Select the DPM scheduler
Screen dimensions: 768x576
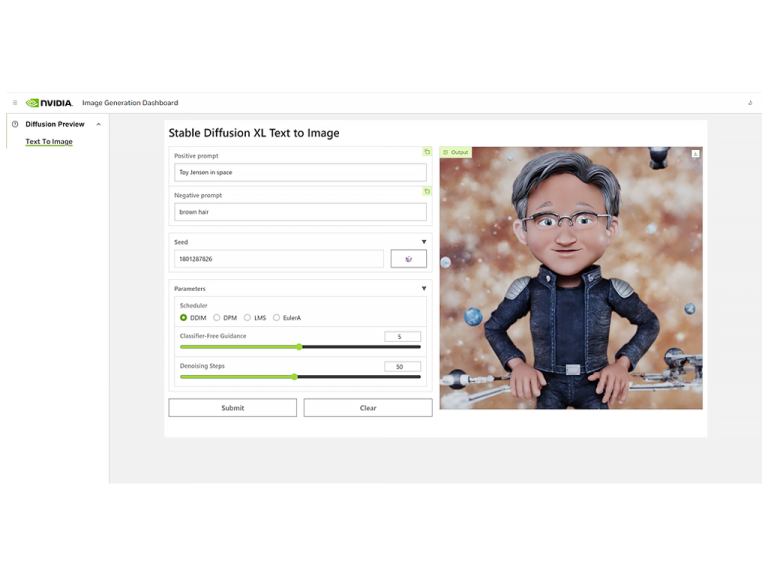(216, 317)
